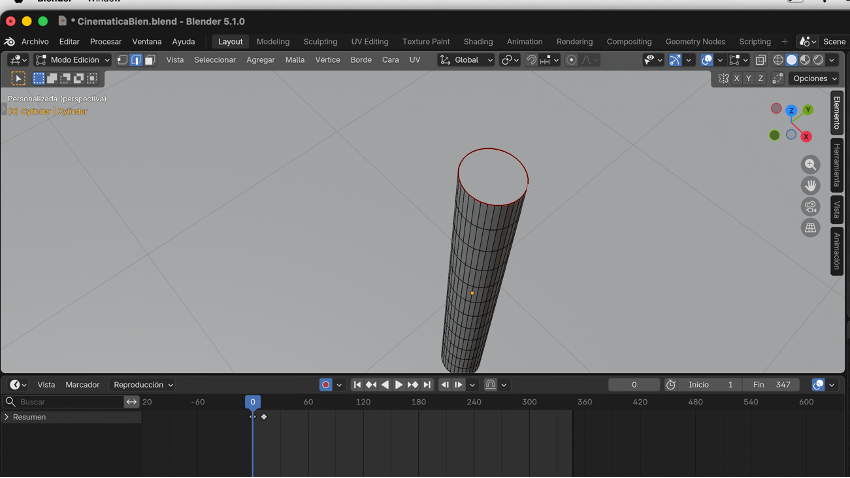This screenshot has height=478, width=850.
Task: Open the Malla menu
Action: pyautogui.click(x=295, y=60)
